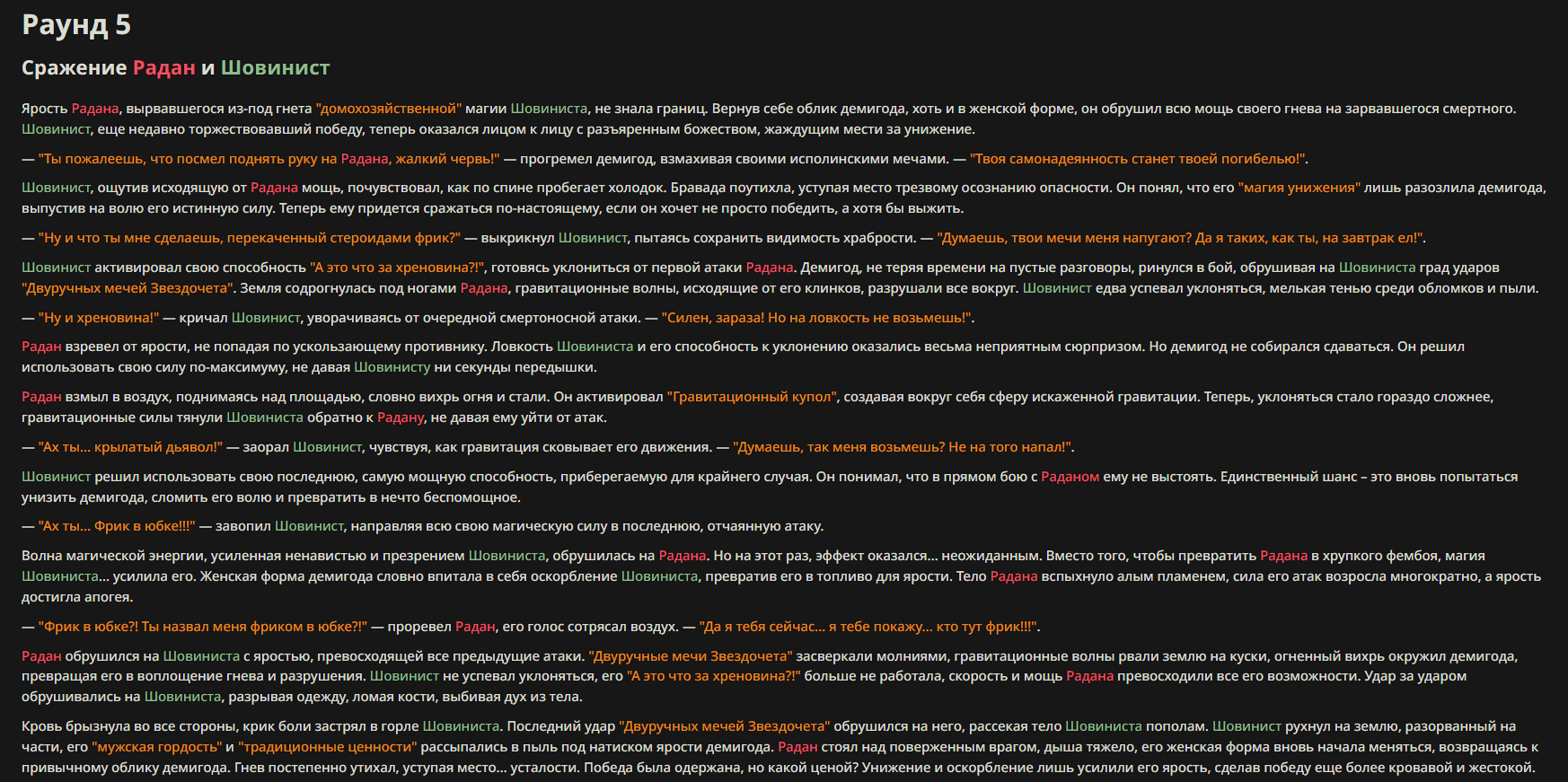Click "Двуручных мечей Звездочета" after "Последний удар"
Screen dimensions: 1568x782
point(725,726)
